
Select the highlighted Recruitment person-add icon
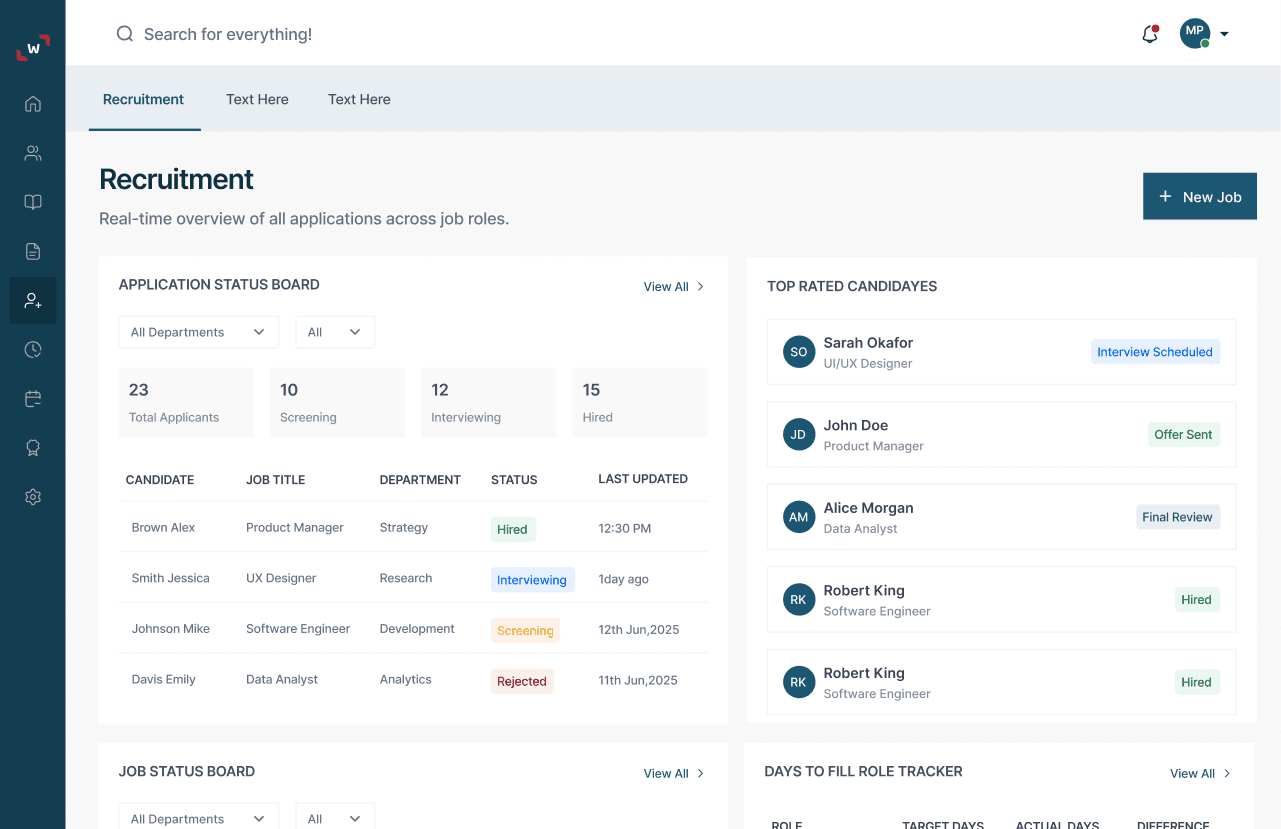[33, 300]
